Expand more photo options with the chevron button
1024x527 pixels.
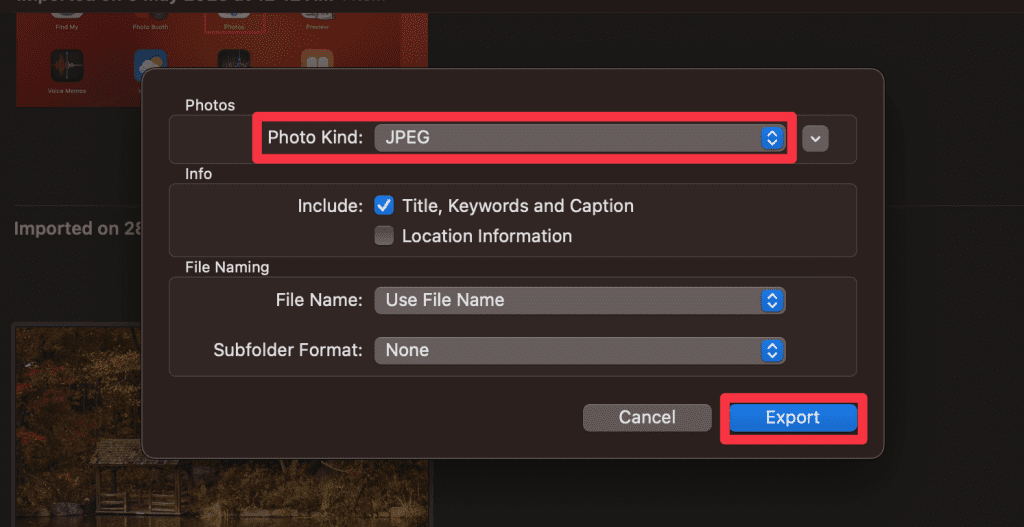[816, 139]
